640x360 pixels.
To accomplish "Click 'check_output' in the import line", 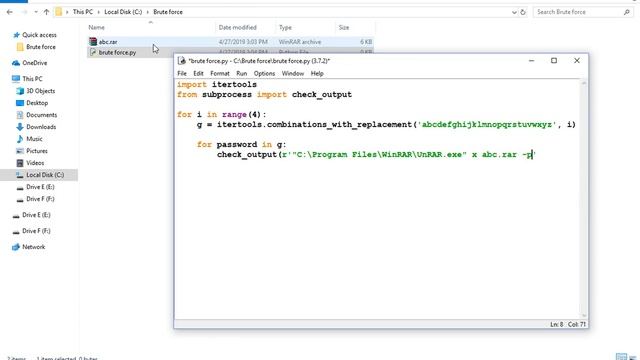I will point(322,95).
